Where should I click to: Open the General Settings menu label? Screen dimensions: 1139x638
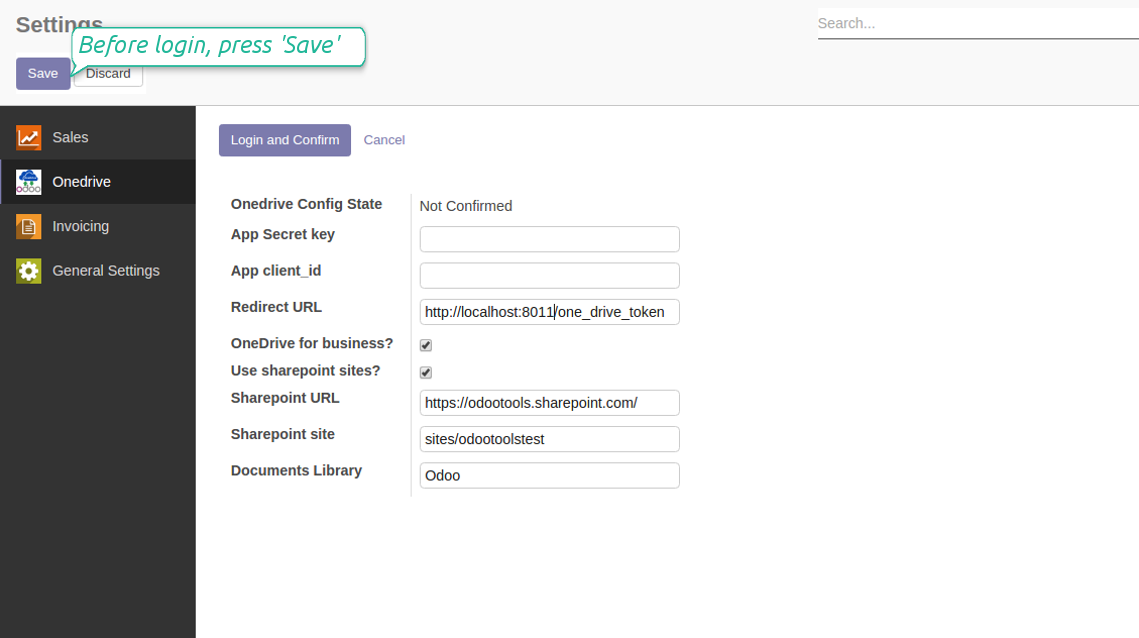point(106,270)
